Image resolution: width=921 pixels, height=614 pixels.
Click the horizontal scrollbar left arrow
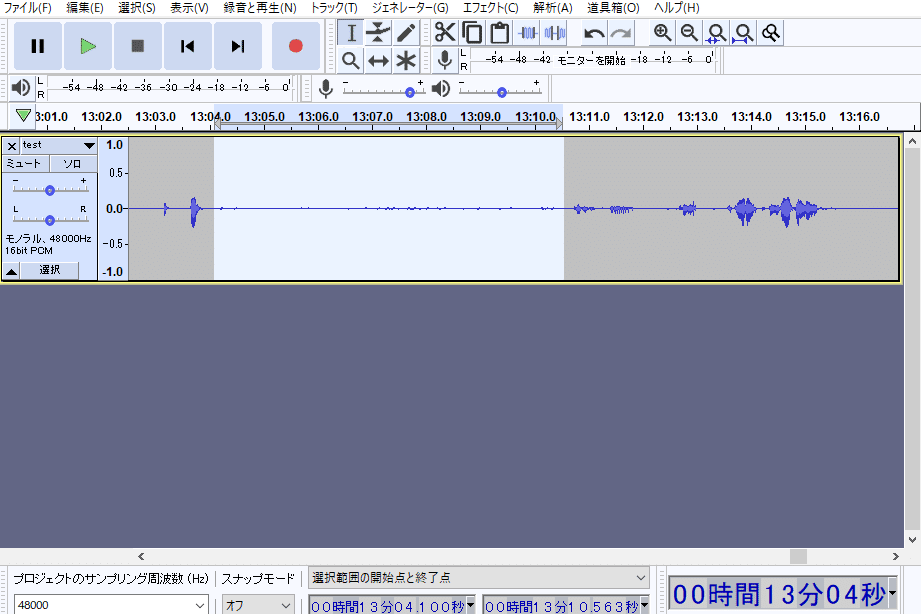[141, 556]
